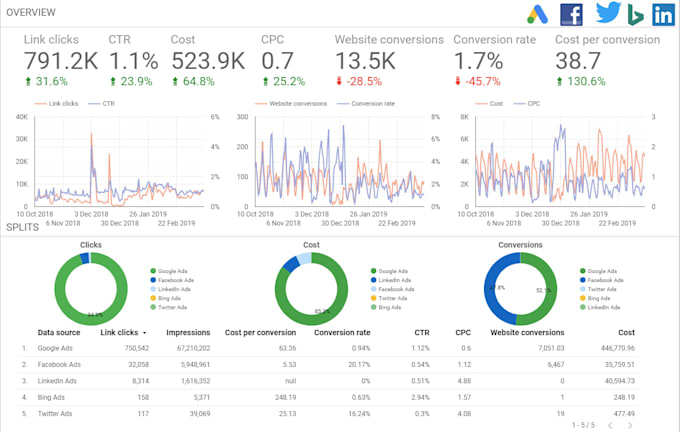Go to next table page arrow

click(x=630, y=425)
